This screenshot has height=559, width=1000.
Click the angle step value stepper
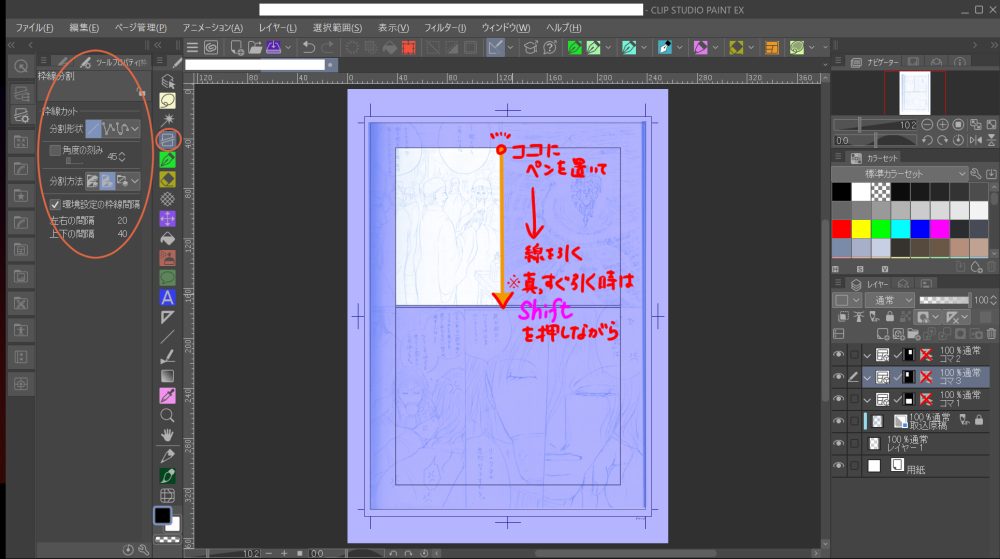[122, 156]
